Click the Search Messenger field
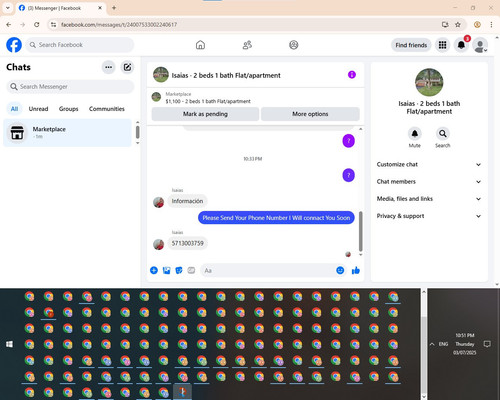This screenshot has height=400, width=500. click(x=70, y=87)
